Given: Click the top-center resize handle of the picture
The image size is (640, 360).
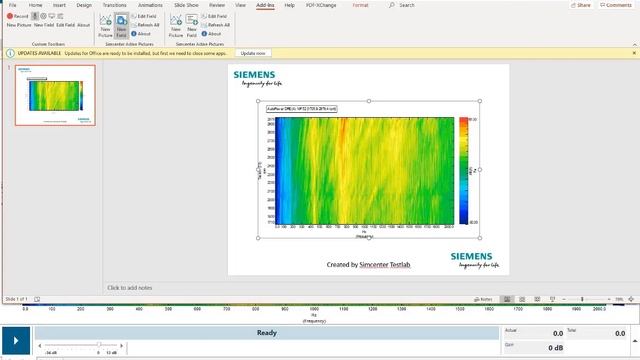Looking at the screenshot, I should (369, 101).
